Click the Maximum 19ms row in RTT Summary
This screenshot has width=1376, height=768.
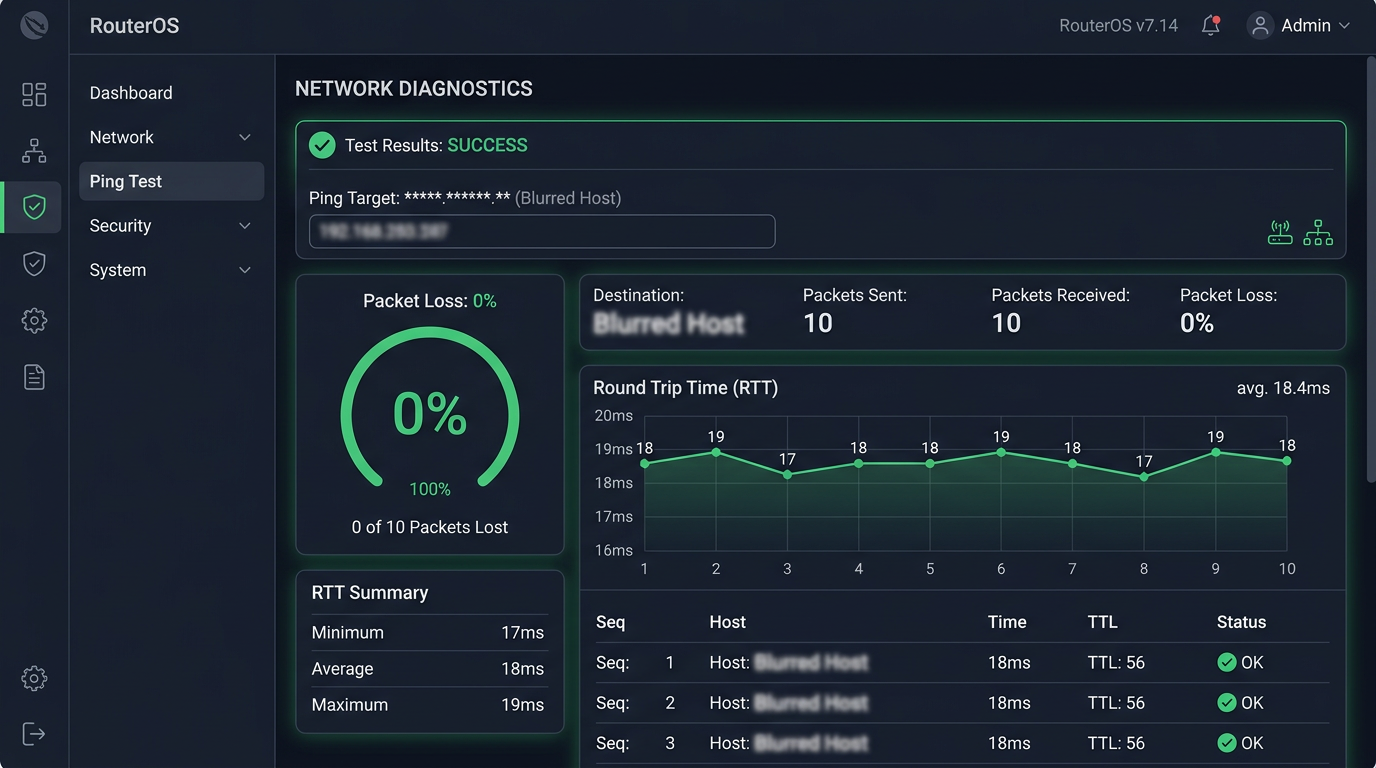(428, 705)
